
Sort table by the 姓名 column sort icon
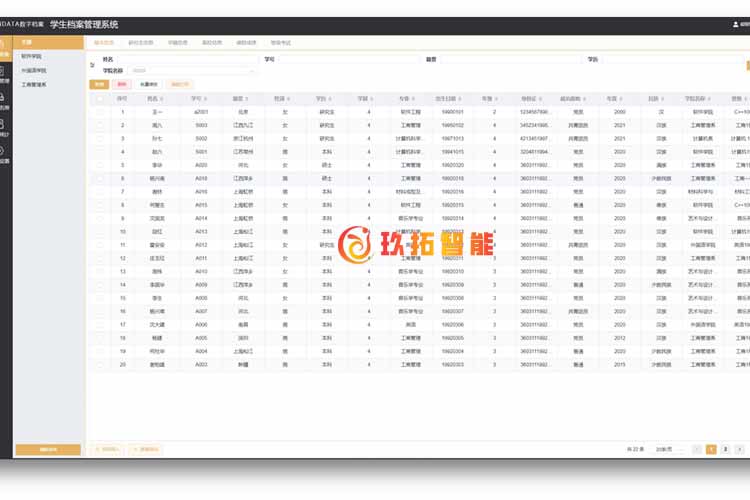[x=161, y=99]
